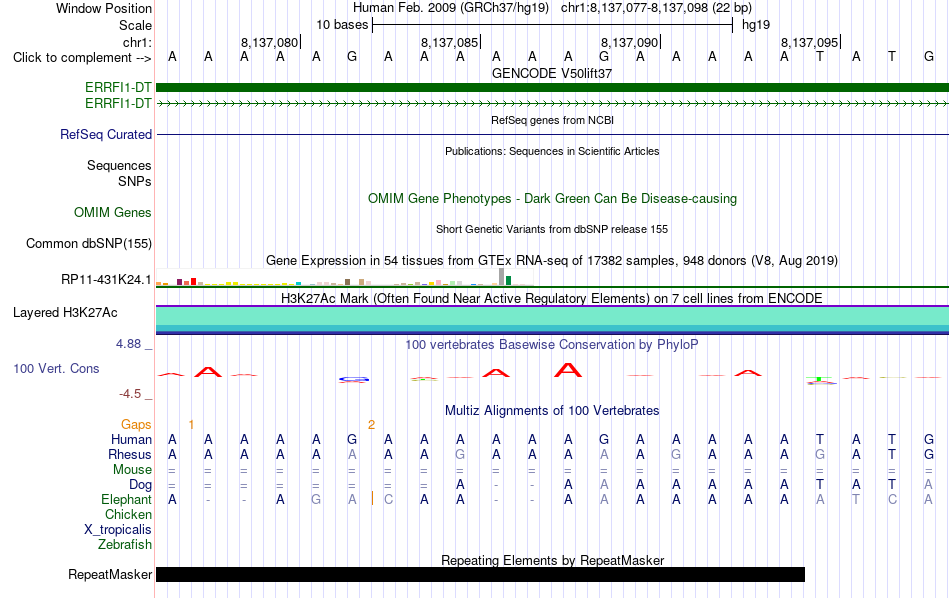The width and height of the screenshot is (950, 598).
Task: Click the blue G letter in PhyloP logo
Action: [x=354, y=379]
